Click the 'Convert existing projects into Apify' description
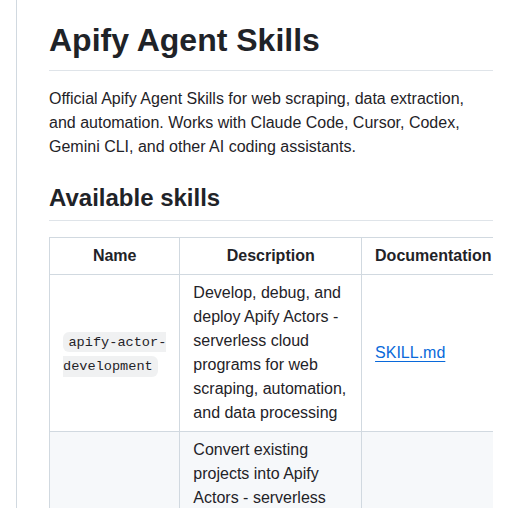Viewport: 524px width, 508px height. [259, 474]
